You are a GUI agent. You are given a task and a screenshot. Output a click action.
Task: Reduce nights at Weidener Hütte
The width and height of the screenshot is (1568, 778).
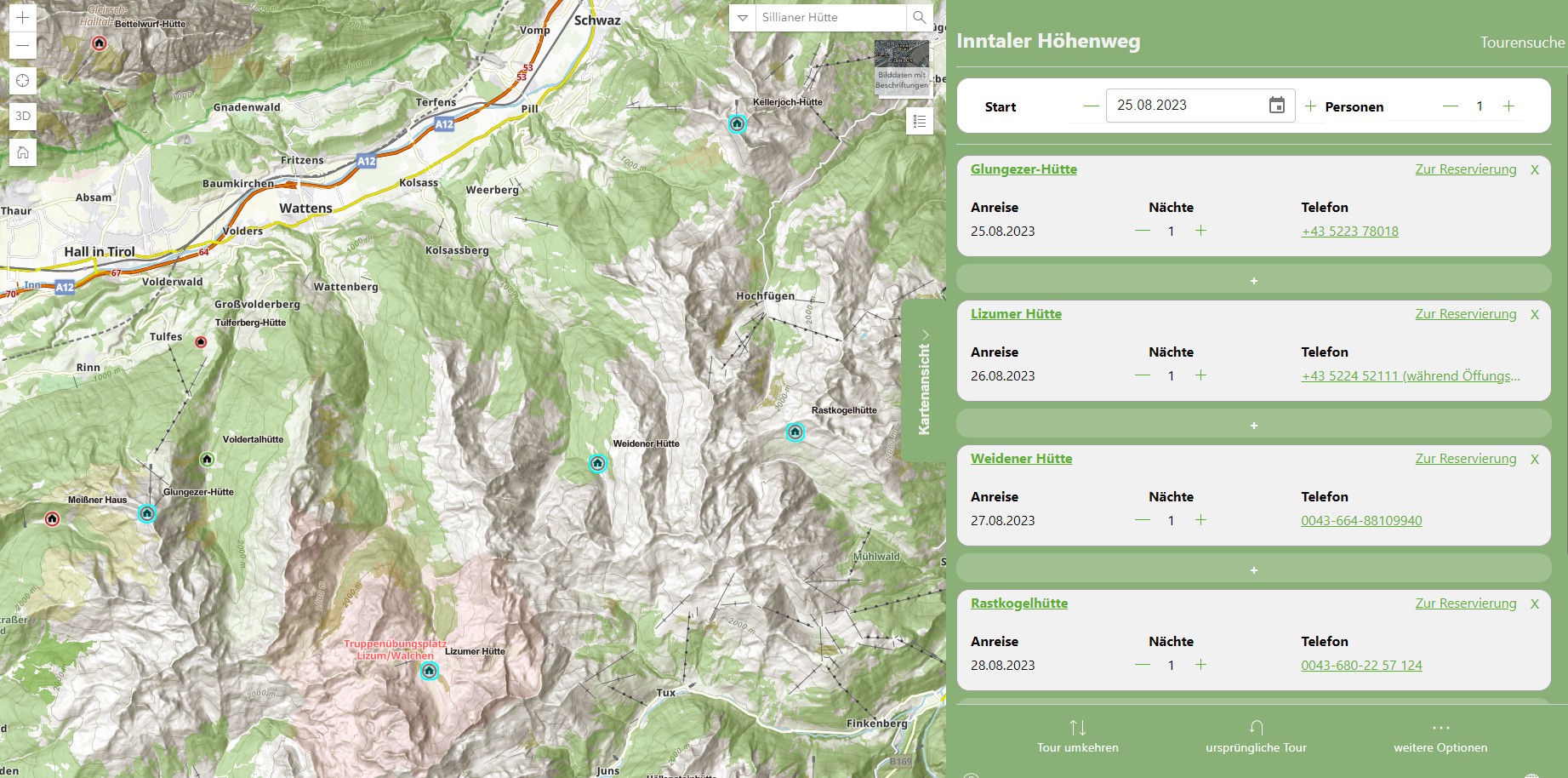point(1143,520)
